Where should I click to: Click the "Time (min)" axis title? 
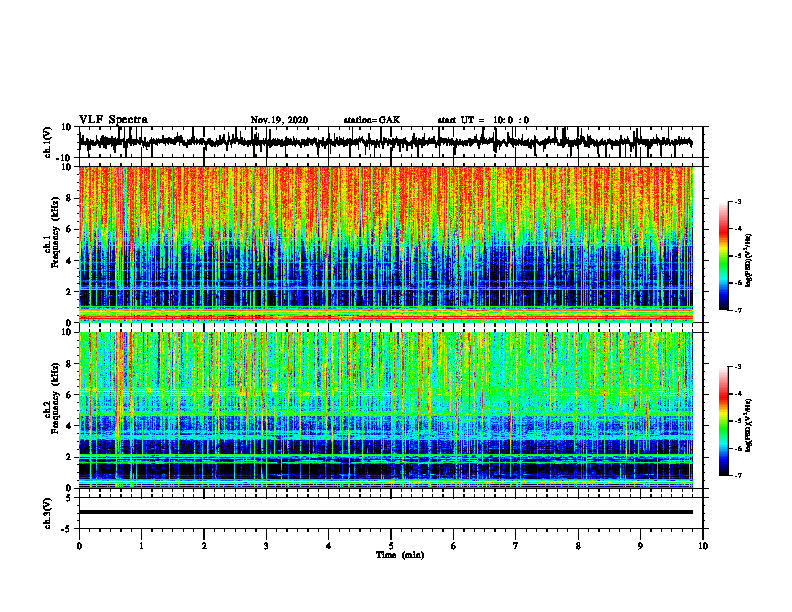[x=400, y=555]
